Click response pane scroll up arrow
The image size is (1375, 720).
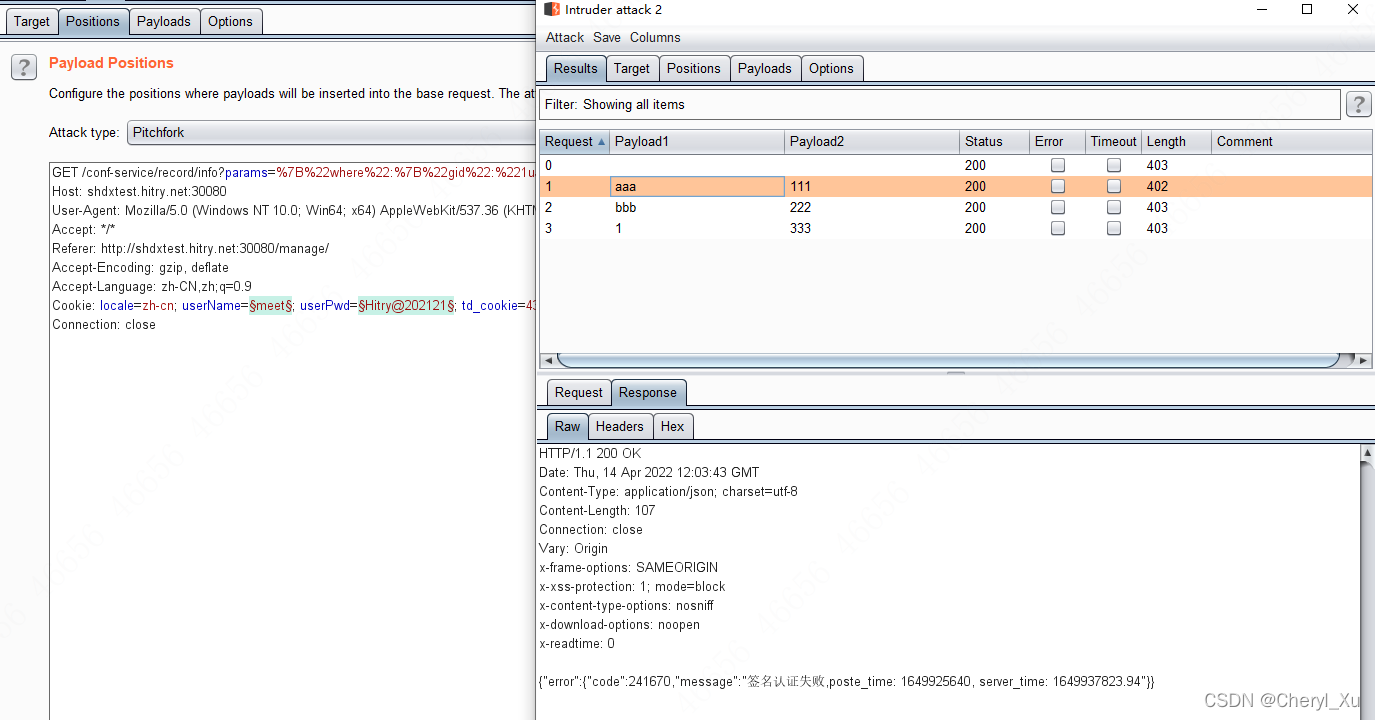point(1366,454)
